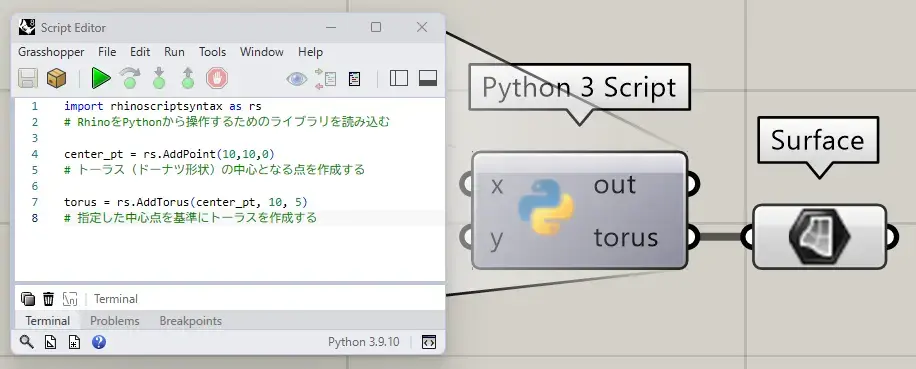916x369 pixels.
Task: Click line 1 import rhinoscriptsyntax code
Action: click(x=162, y=106)
